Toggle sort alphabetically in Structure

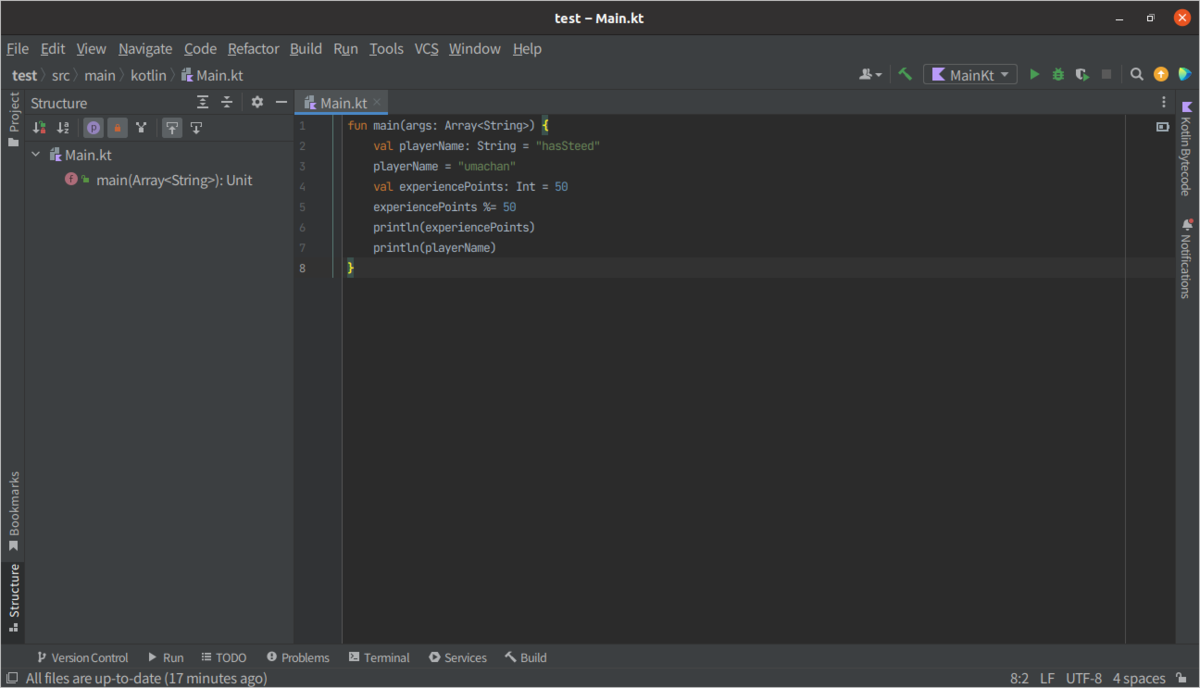[x=64, y=128]
